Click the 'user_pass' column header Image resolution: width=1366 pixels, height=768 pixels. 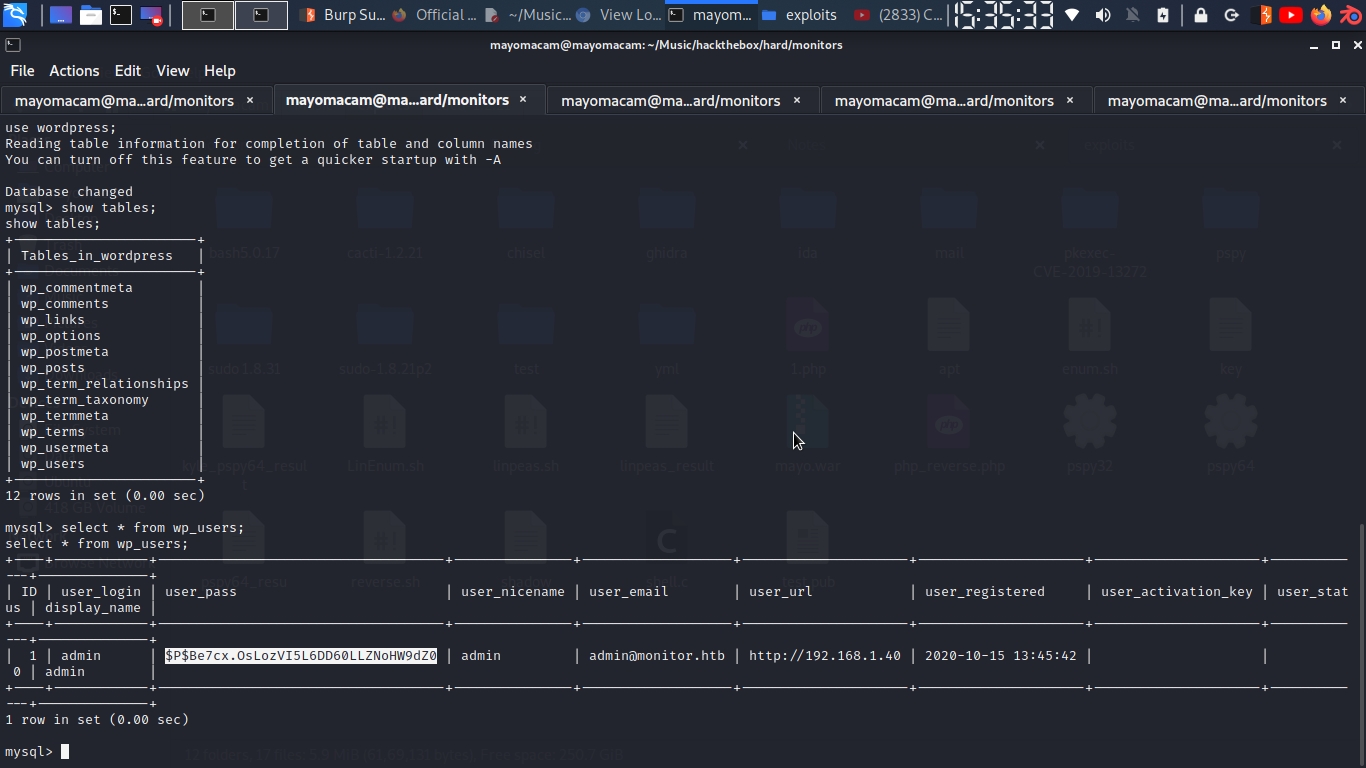[201, 592]
